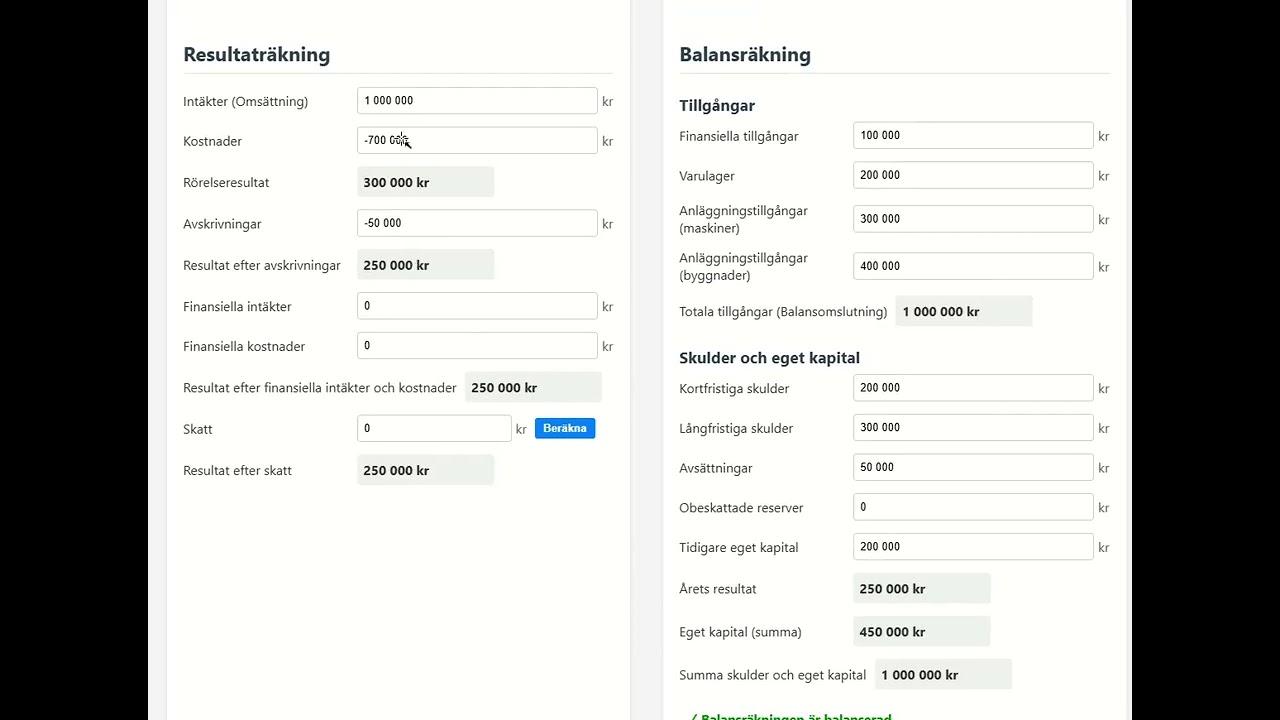The width and height of the screenshot is (1280, 720).
Task: Select the Långfristiga skulder field
Action: pyautogui.click(x=973, y=428)
